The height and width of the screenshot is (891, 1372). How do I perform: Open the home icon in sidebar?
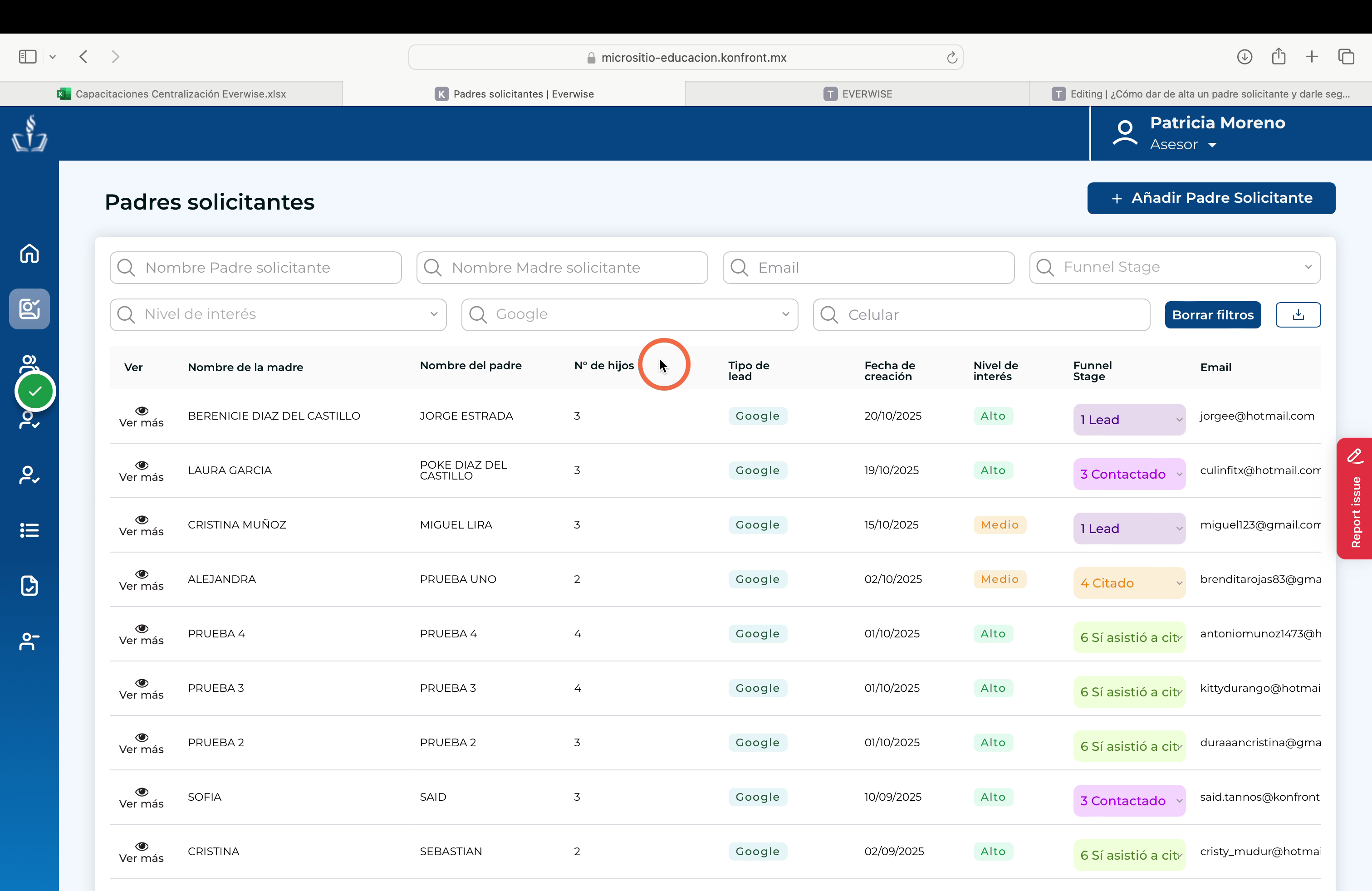29,254
